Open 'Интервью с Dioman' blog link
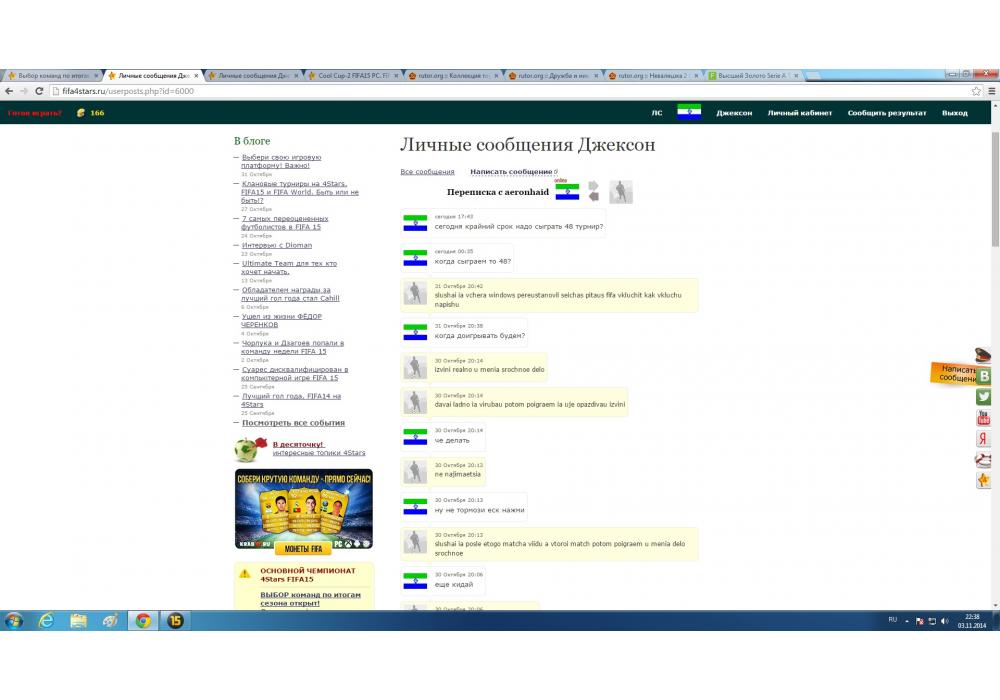 tap(276, 245)
